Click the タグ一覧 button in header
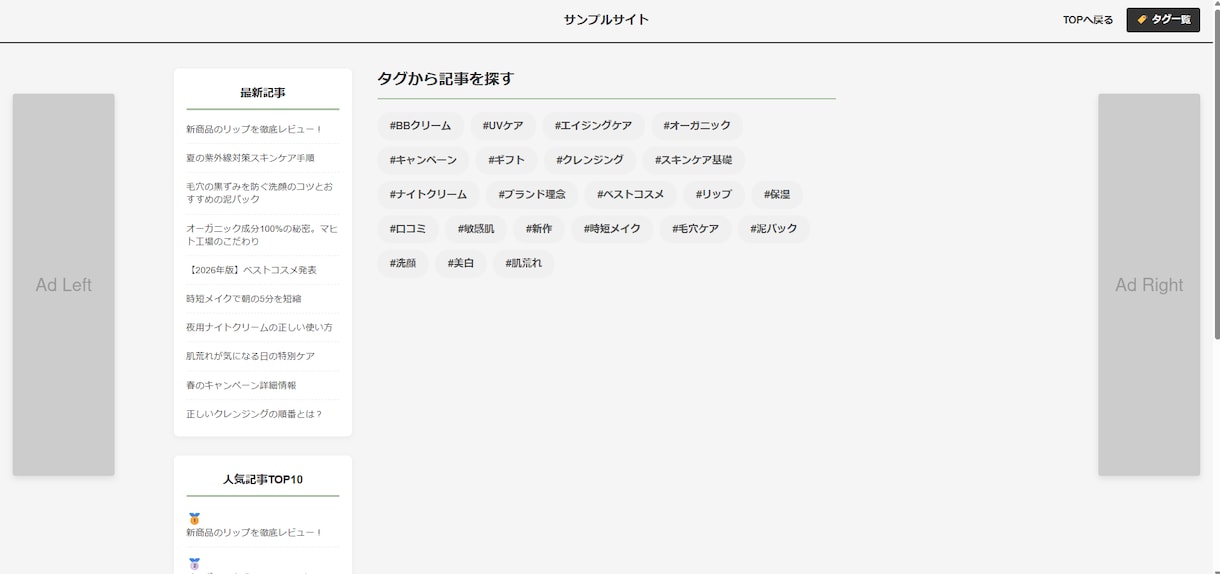The image size is (1220, 574). [x=1163, y=20]
